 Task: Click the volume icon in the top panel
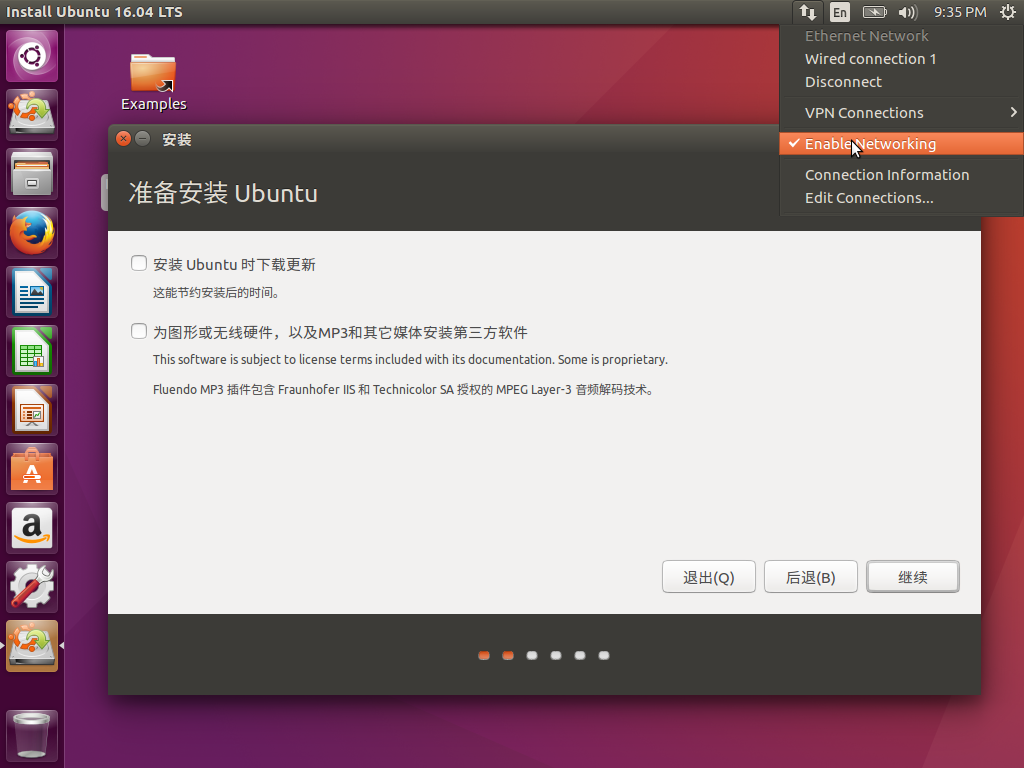(x=905, y=12)
